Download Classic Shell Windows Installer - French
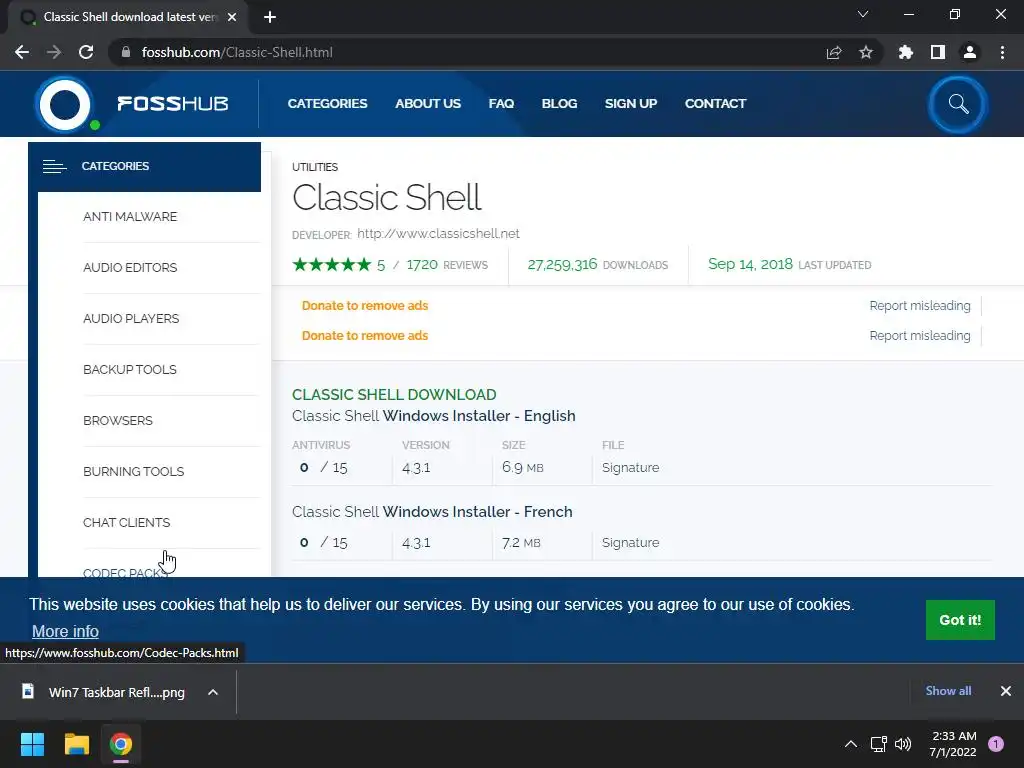1024x768 pixels. 432,512
